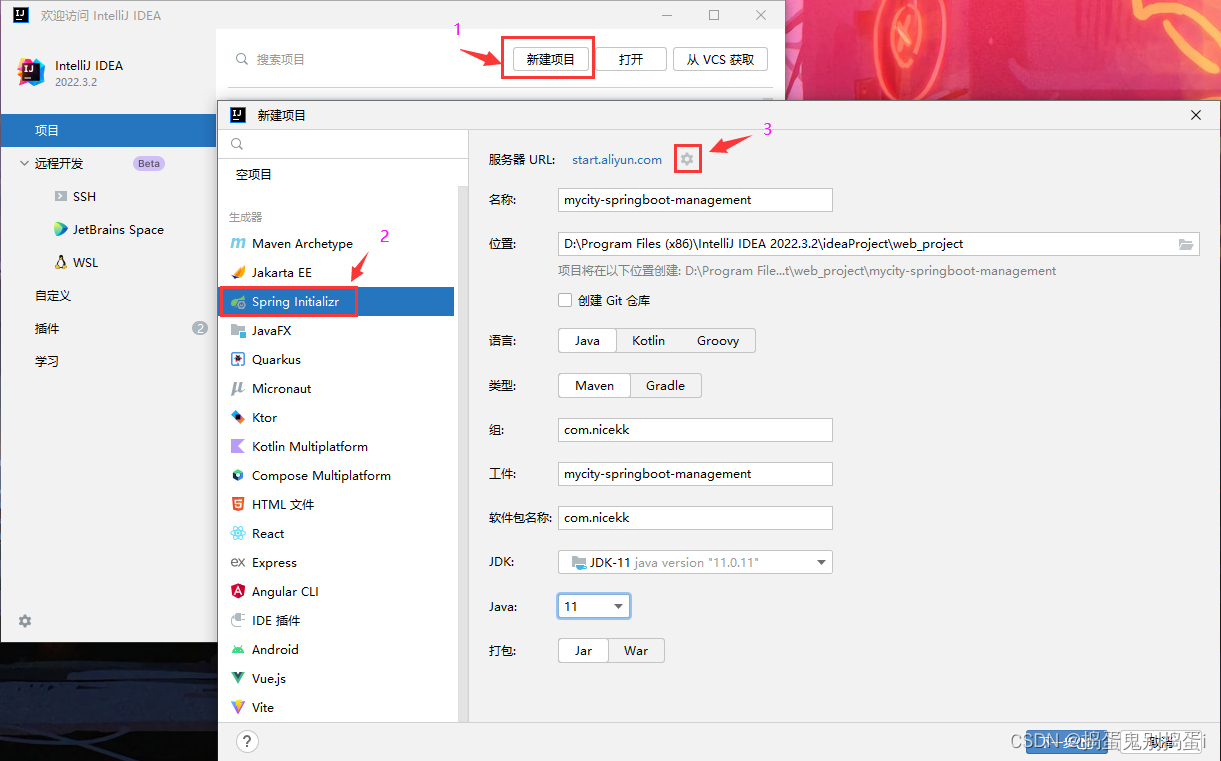Click the Spring Initializr leaf icon
The image size is (1221, 761).
(238, 301)
